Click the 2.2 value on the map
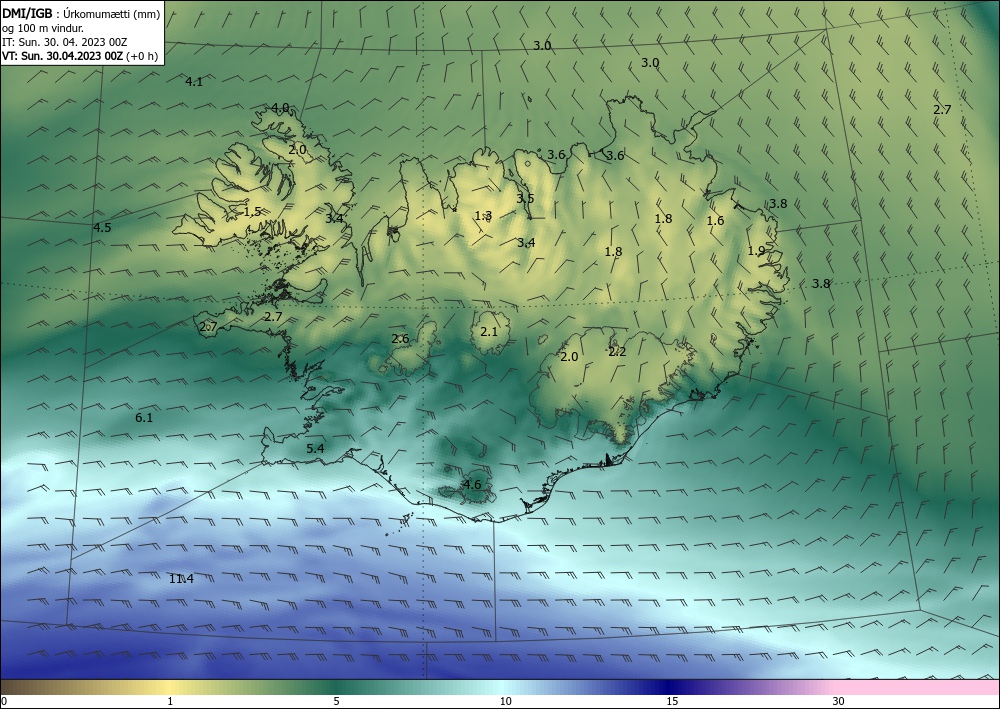 coord(617,352)
